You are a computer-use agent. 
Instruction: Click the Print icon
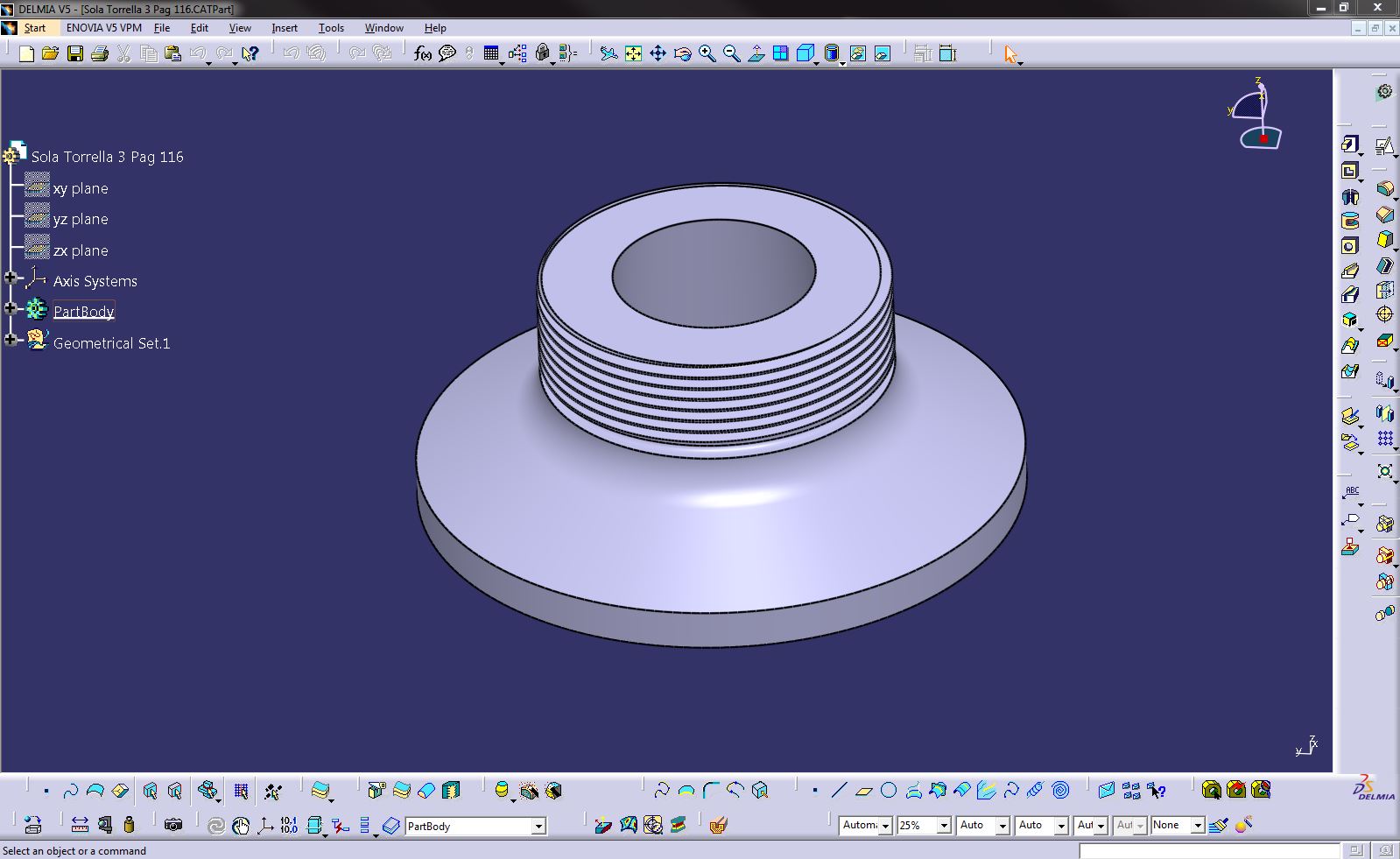(x=99, y=54)
